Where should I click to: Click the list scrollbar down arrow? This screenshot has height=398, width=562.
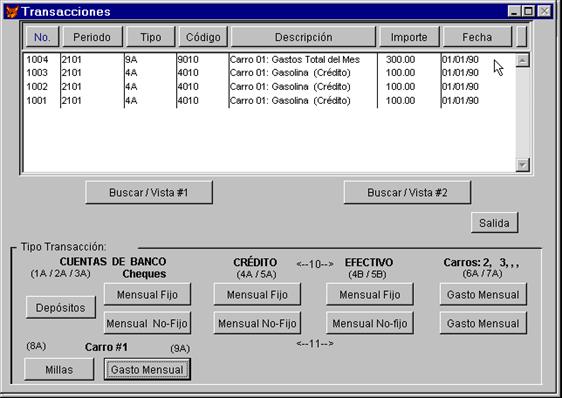coord(523,165)
